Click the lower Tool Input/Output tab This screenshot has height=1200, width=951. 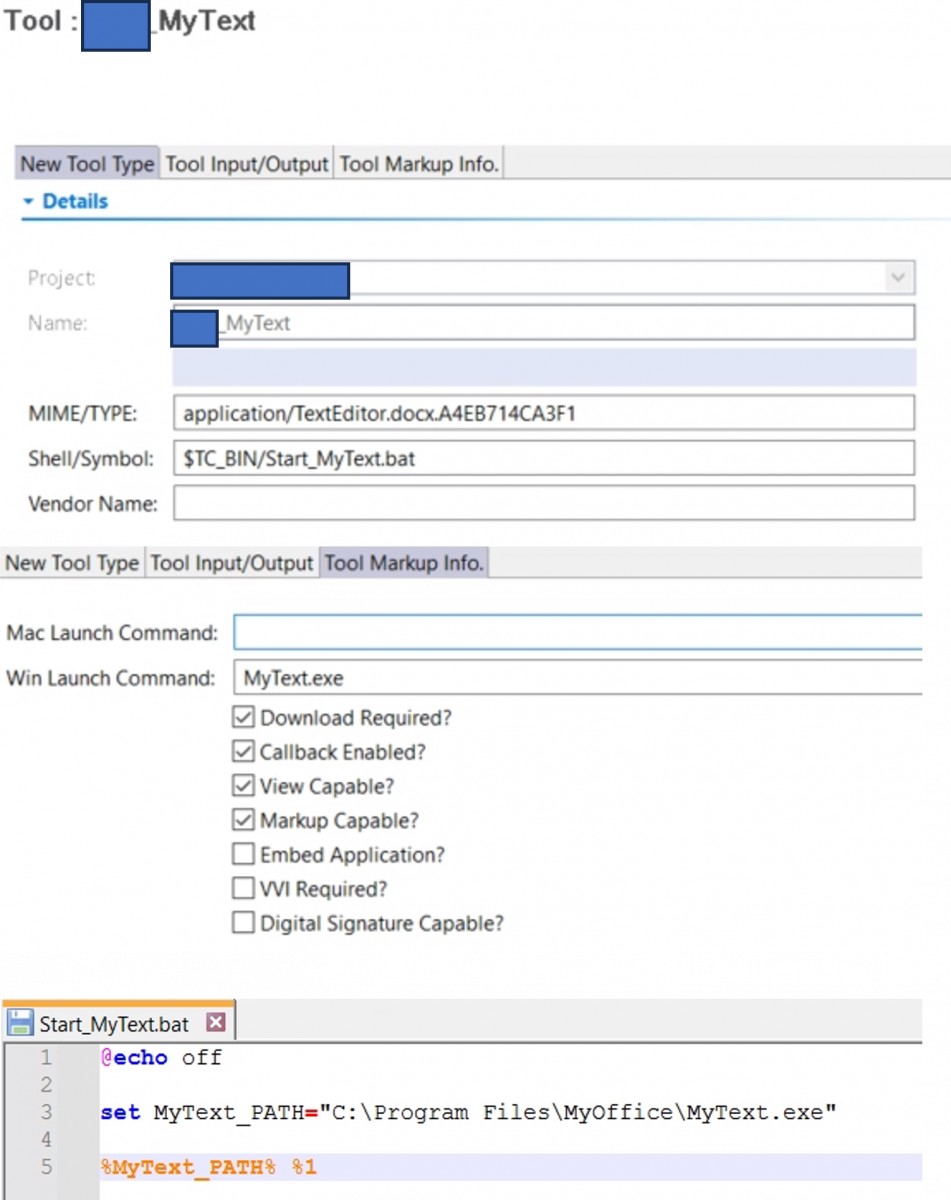[x=232, y=563]
